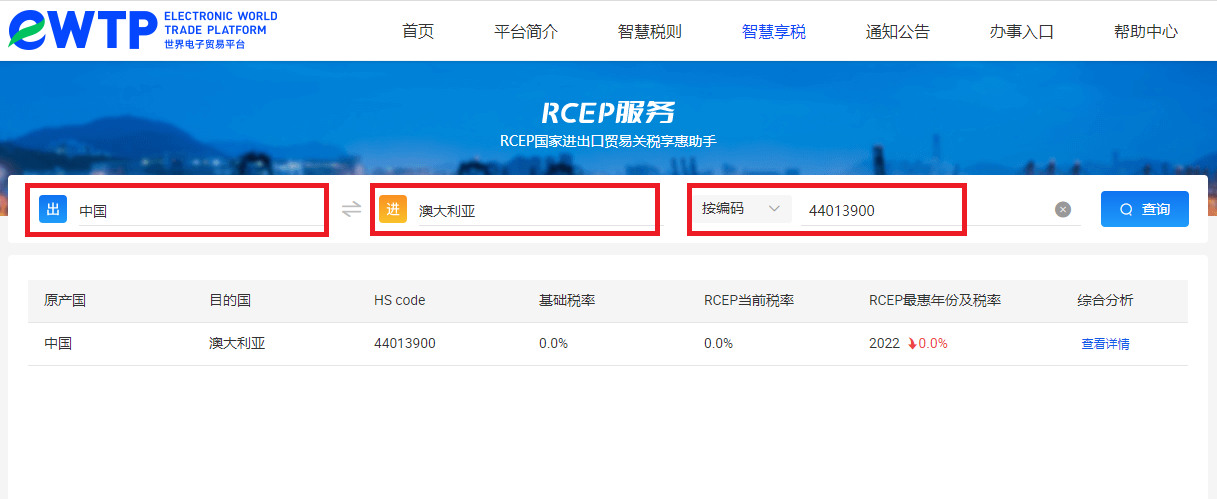Click the blue 出 export badge

click(x=53, y=209)
